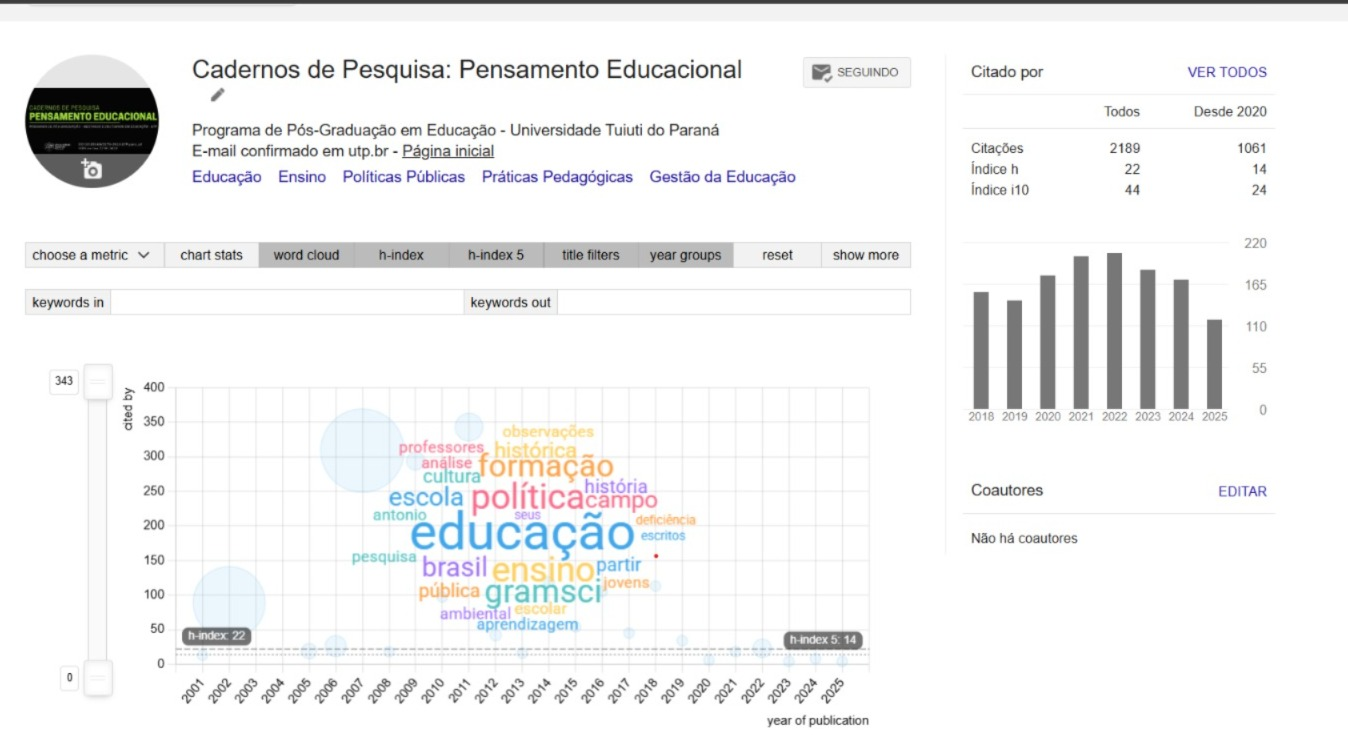Click the 'chart stats' button

211,255
